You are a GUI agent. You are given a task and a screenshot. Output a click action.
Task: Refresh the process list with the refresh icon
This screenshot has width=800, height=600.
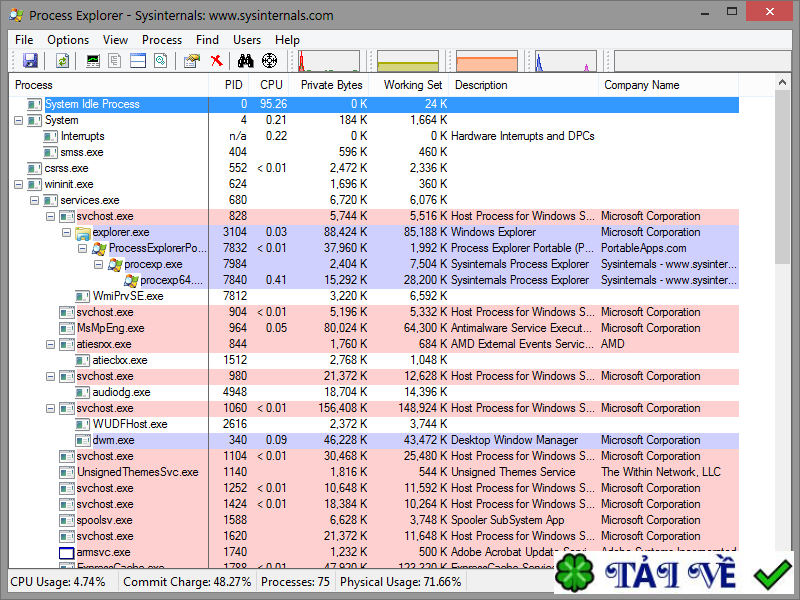coord(62,60)
